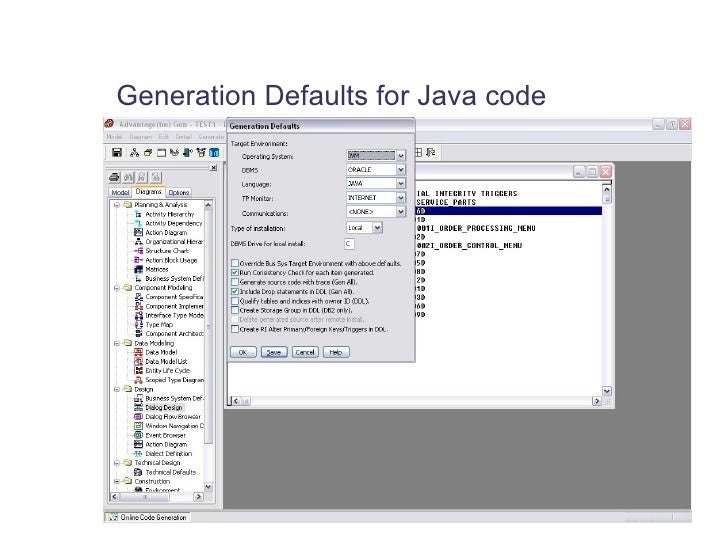Click DBMS Drive for local install field
Image resolution: width=728 pixels, height=546 pixels.
pyautogui.click(x=349, y=244)
